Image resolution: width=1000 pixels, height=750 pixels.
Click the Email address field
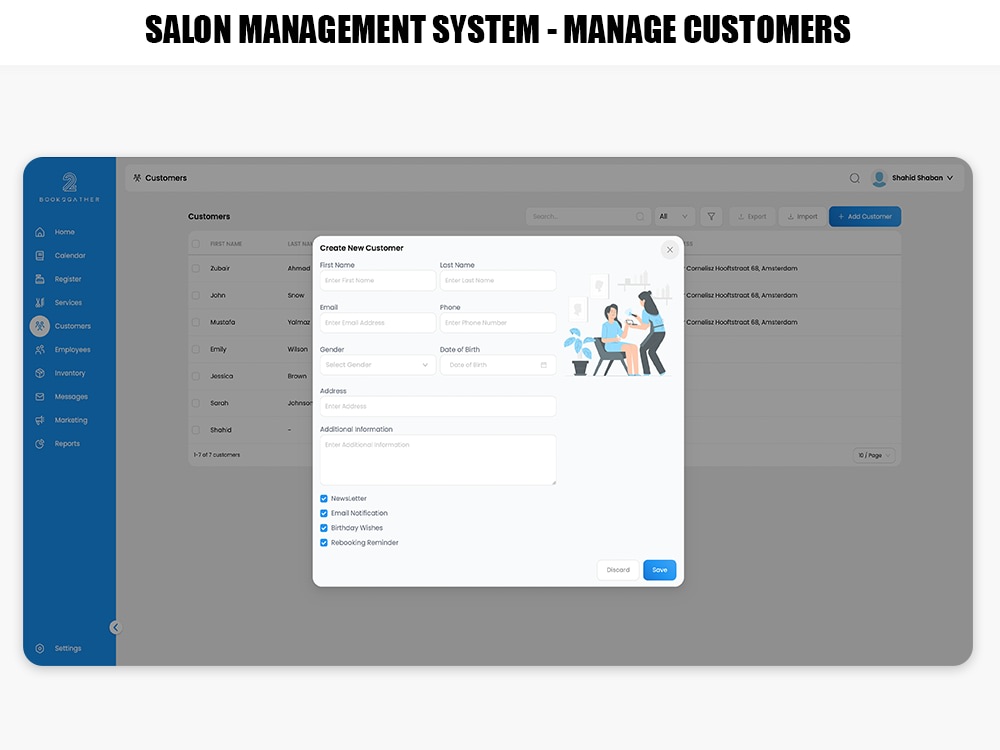click(x=378, y=323)
